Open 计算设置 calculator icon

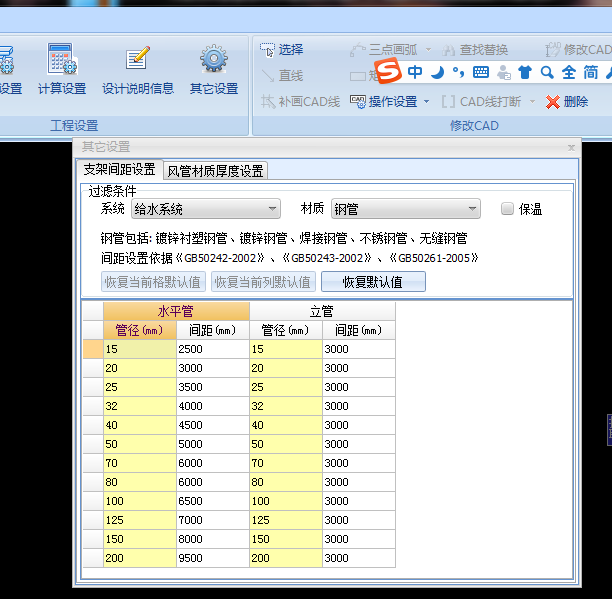pyautogui.click(x=62, y=59)
